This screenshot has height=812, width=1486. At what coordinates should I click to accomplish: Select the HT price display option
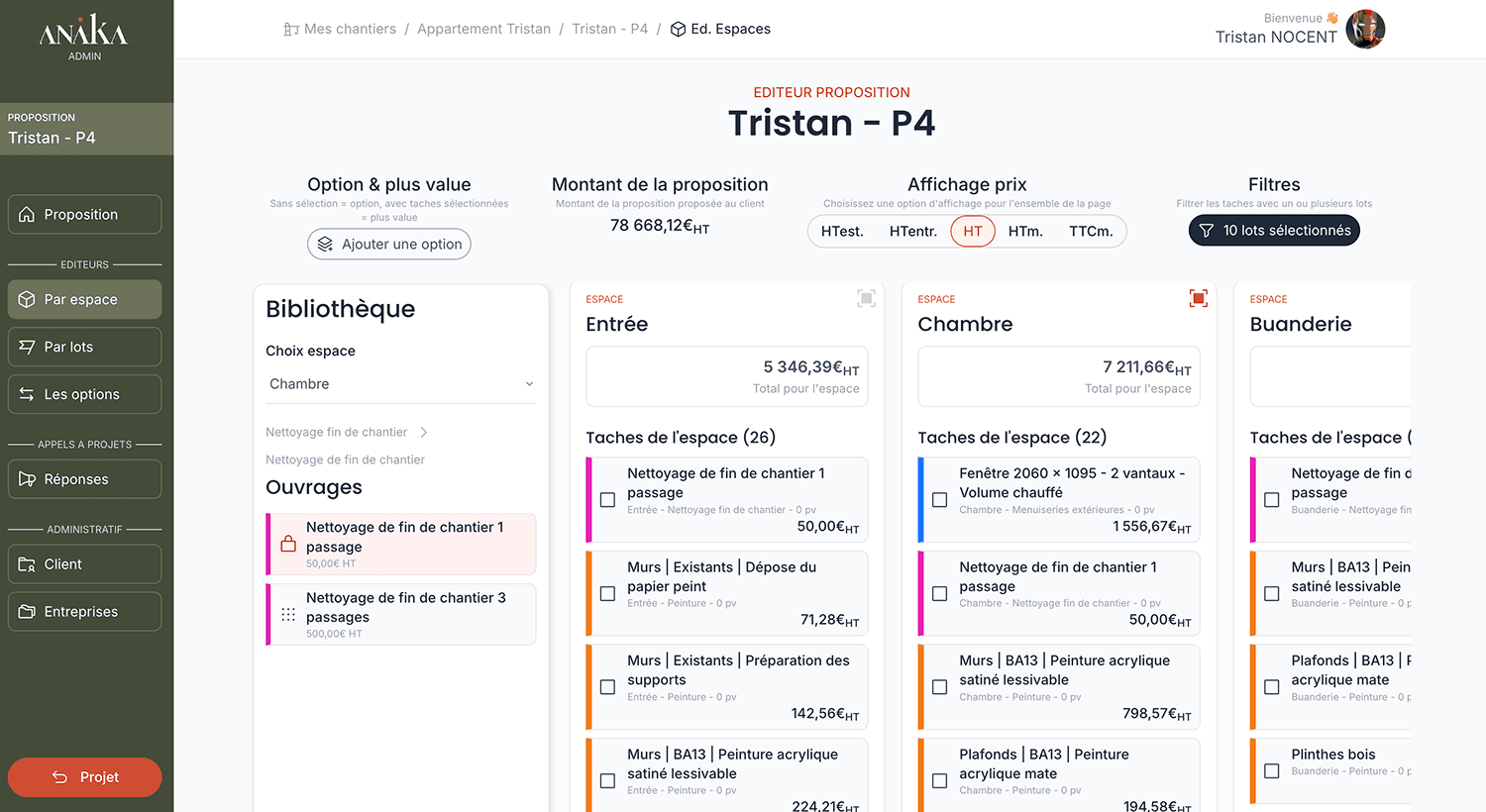[973, 231]
